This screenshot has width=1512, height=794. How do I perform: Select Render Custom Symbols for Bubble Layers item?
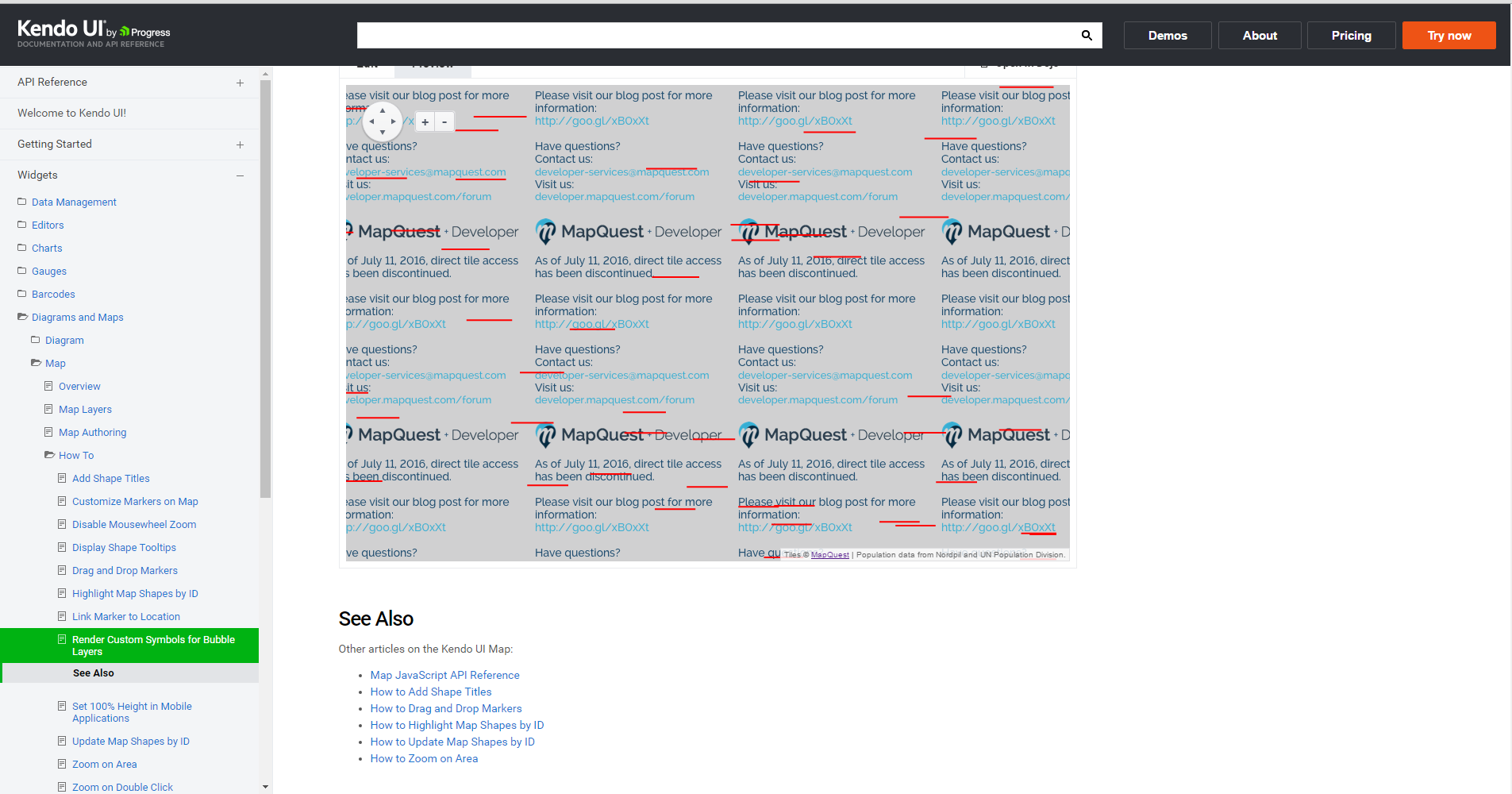pyautogui.click(x=129, y=646)
